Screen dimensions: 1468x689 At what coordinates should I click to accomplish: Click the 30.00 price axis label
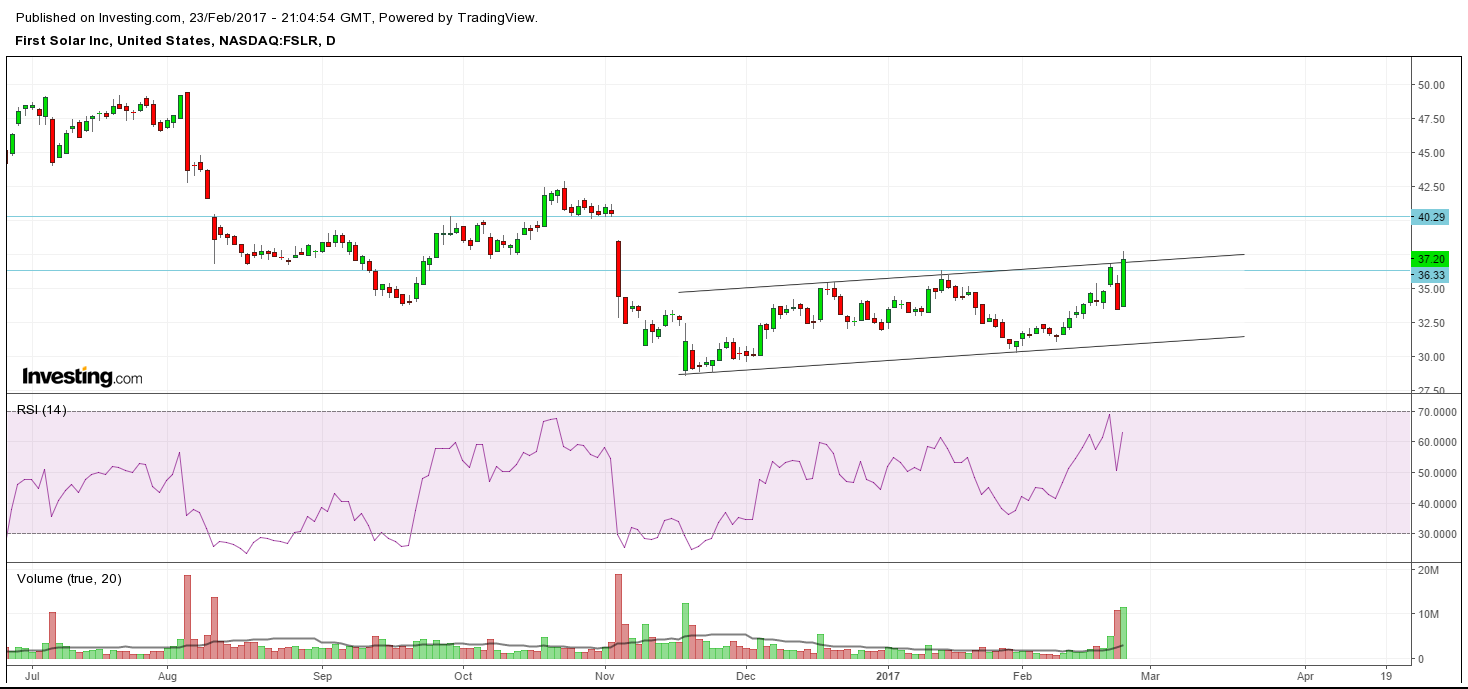(1432, 357)
